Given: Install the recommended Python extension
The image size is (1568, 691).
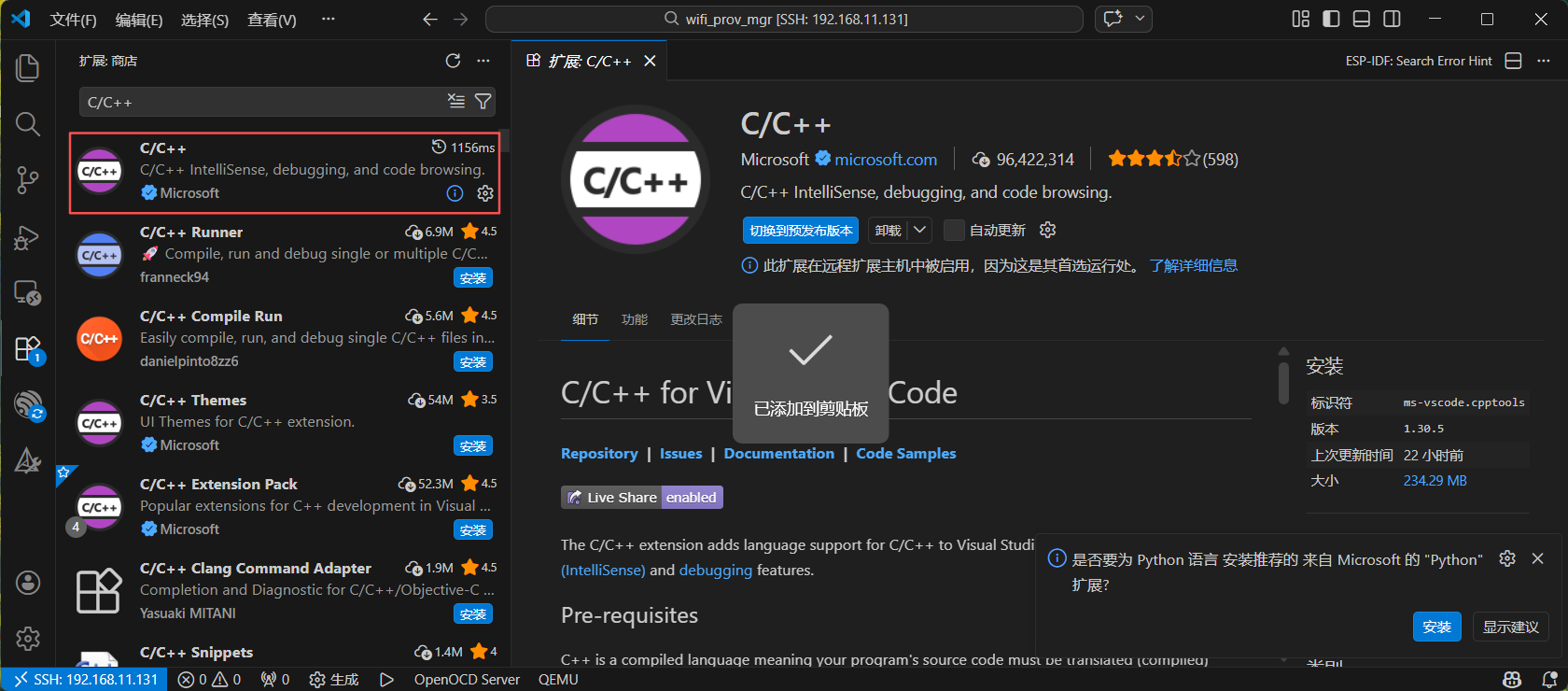Looking at the screenshot, I should tap(1437, 627).
